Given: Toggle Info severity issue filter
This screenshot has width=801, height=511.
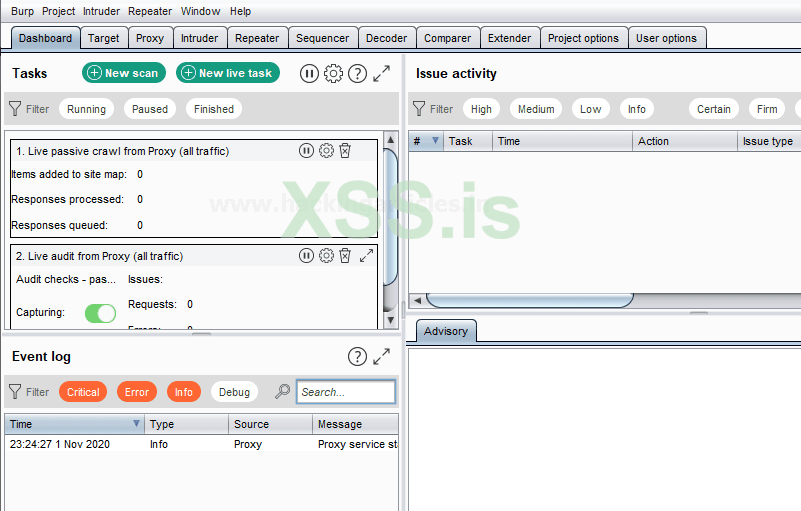Looking at the screenshot, I should pyautogui.click(x=637, y=109).
